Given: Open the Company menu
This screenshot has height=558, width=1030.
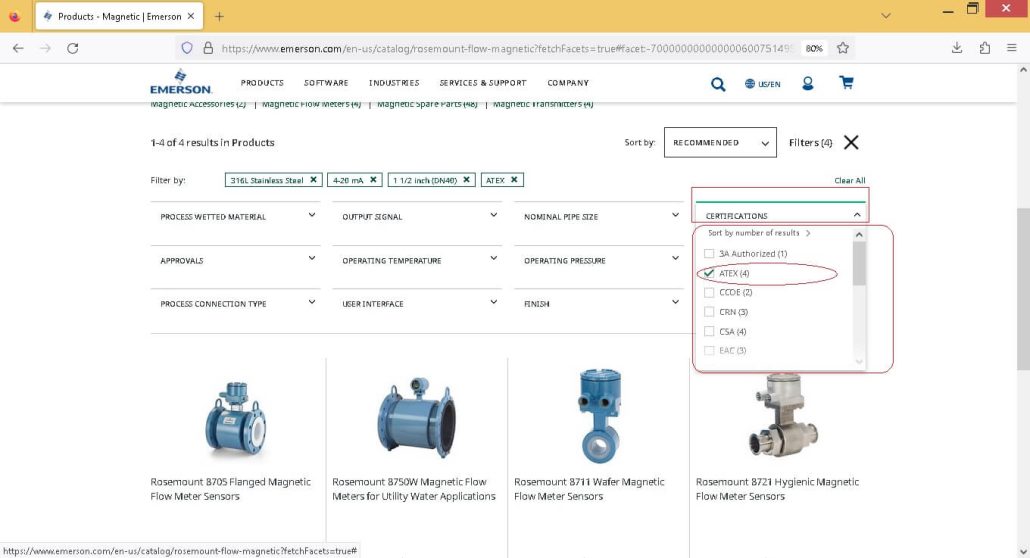Looking at the screenshot, I should pyautogui.click(x=568, y=83).
